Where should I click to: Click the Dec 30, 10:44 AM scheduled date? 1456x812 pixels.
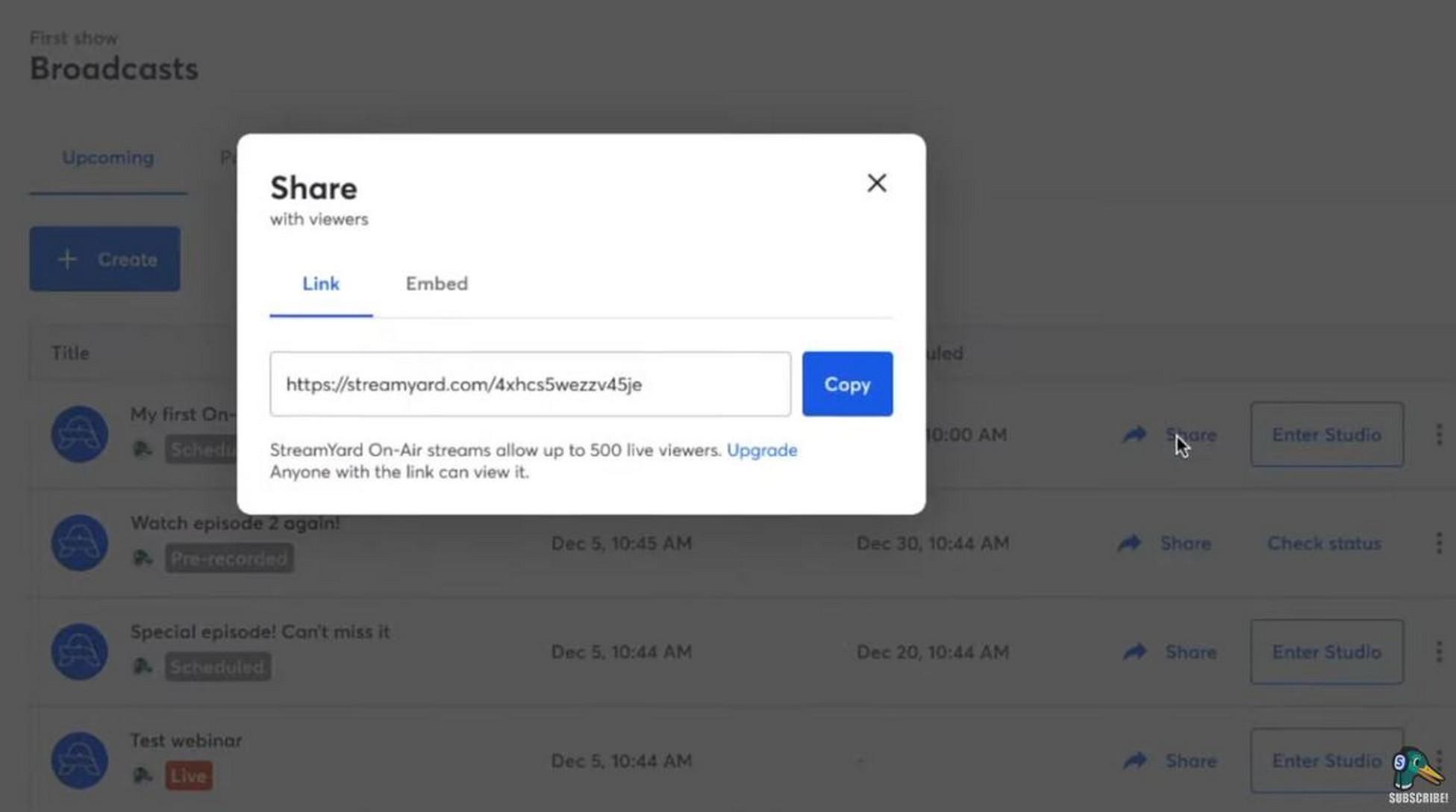(932, 543)
